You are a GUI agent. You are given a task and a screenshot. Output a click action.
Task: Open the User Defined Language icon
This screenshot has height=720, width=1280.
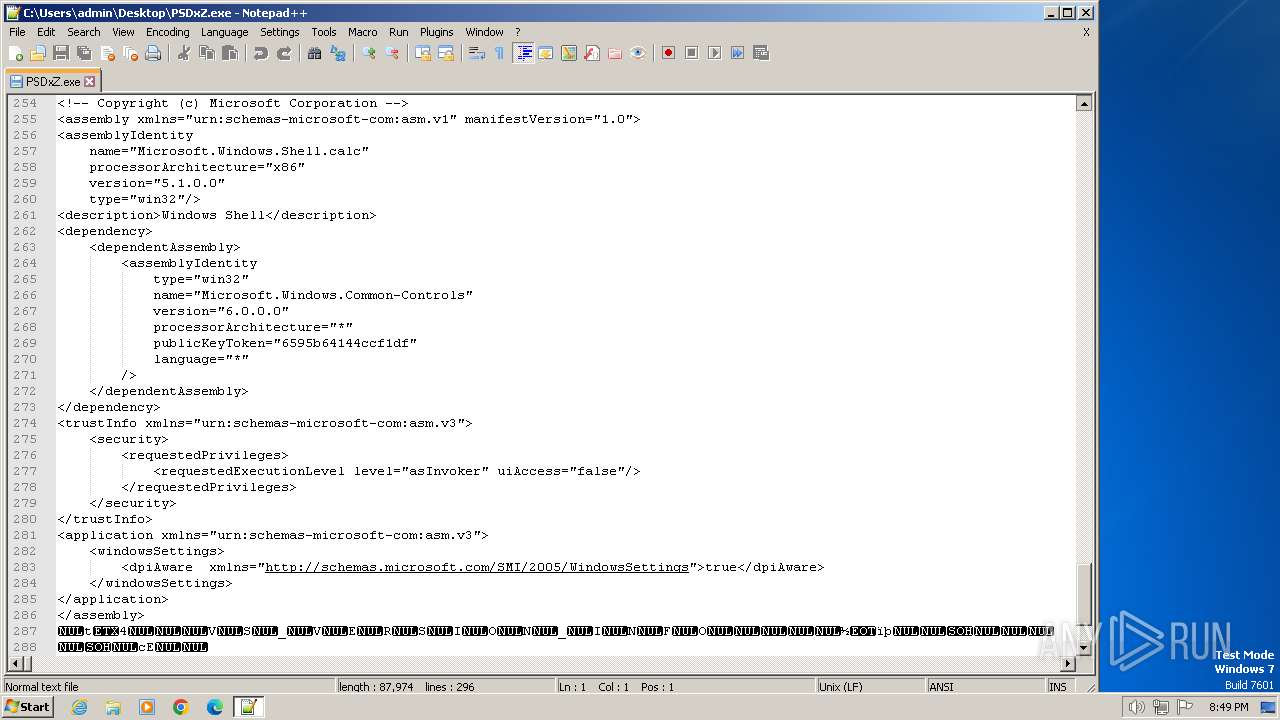point(545,53)
